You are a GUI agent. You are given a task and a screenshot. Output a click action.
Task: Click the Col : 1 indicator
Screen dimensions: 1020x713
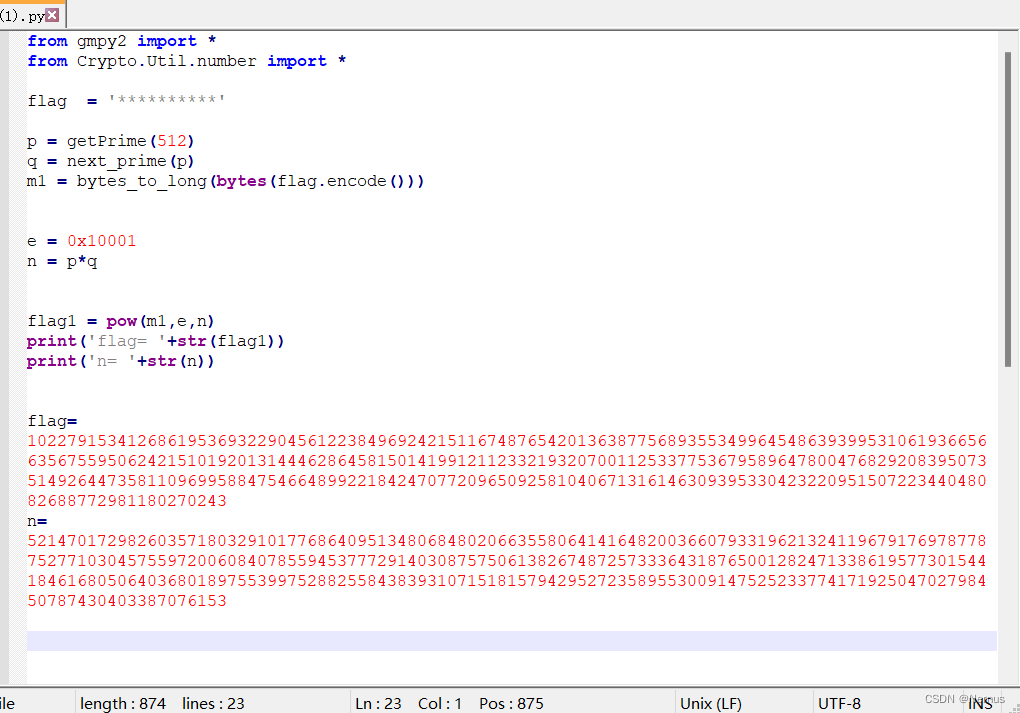pyautogui.click(x=439, y=703)
